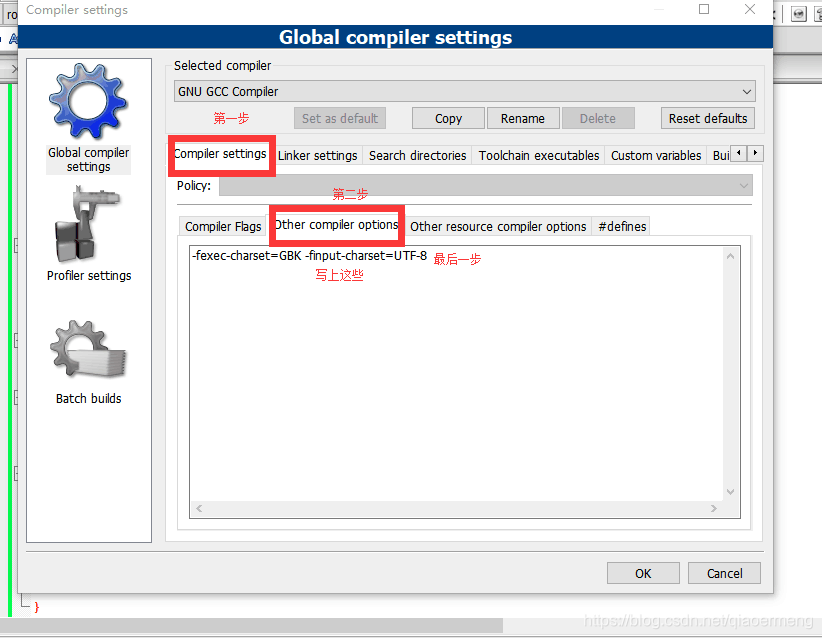Select the Toolchain executables tab
The image size is (822, 639).
coord(539,155)
